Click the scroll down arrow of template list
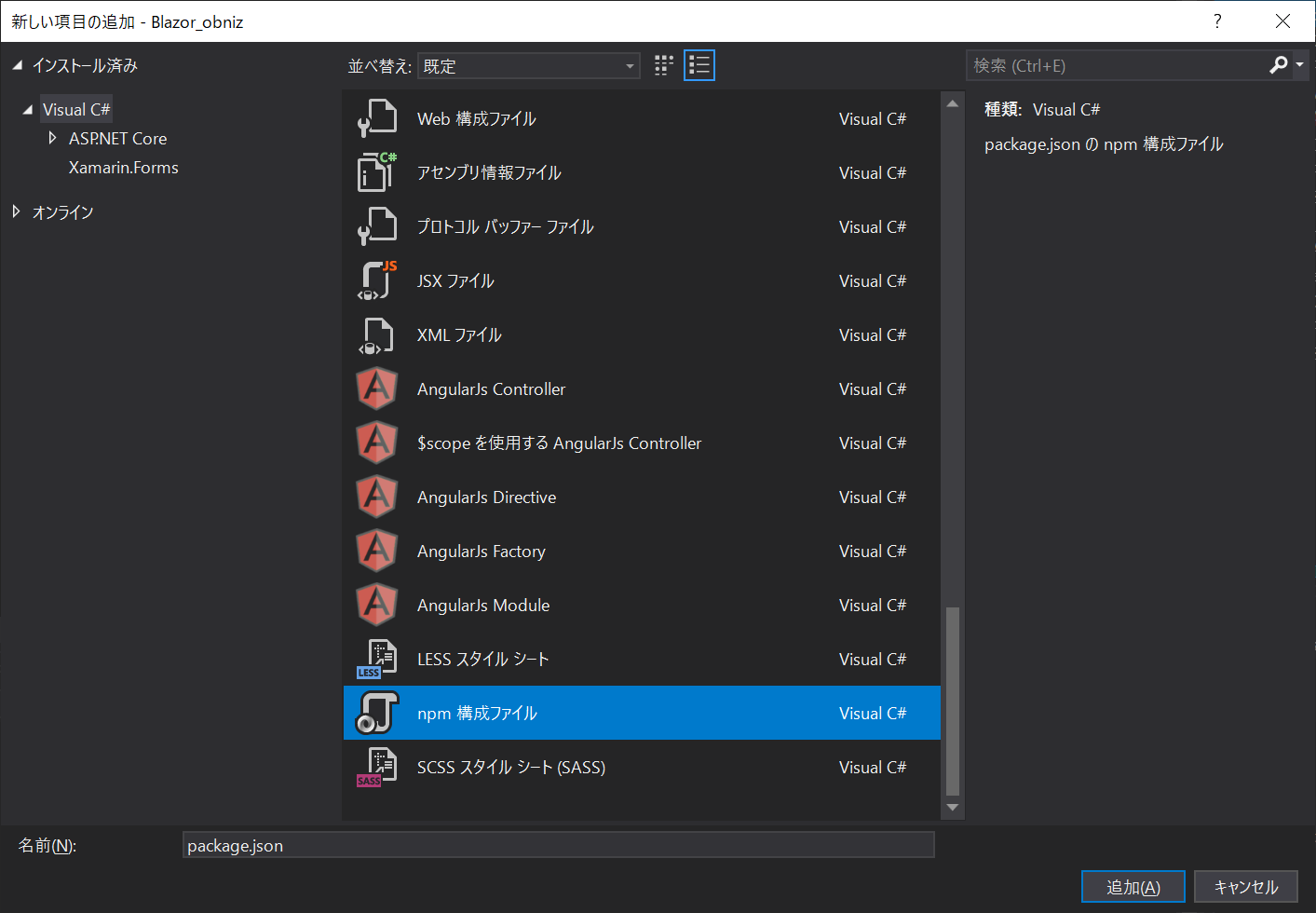1316x913 pixels. tap(952, 808)
